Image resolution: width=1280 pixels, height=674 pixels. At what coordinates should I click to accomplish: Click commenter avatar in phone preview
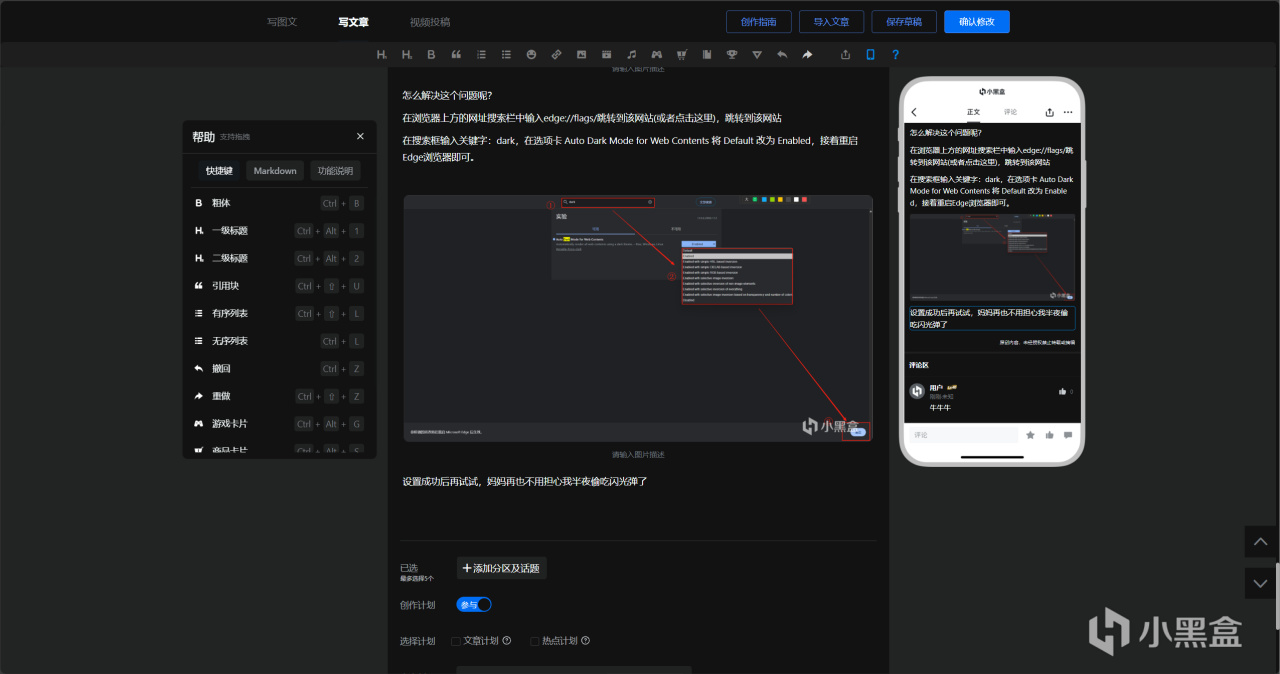point(917,391)
